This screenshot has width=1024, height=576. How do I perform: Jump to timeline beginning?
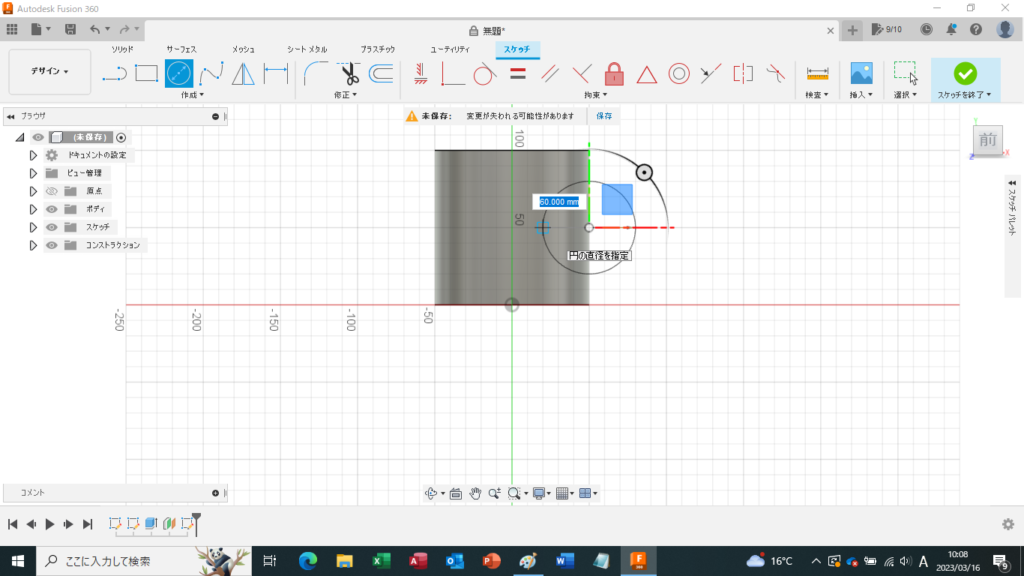click(x=12, y=524)
